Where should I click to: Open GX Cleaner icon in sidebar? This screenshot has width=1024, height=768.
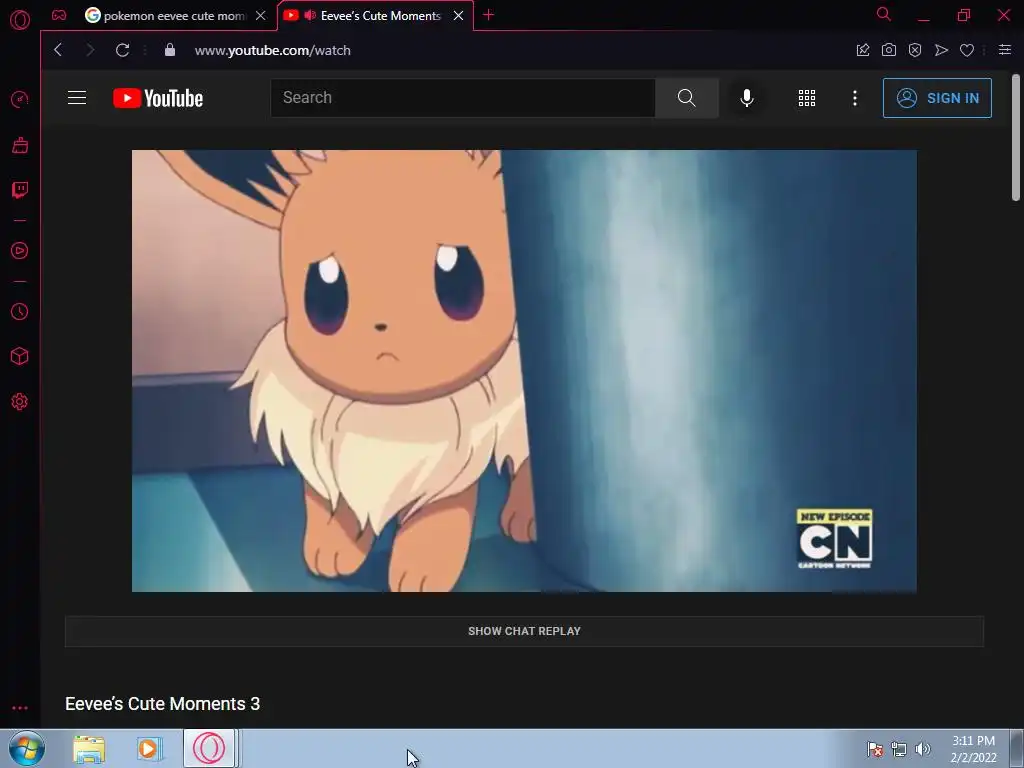coord(20,145)
